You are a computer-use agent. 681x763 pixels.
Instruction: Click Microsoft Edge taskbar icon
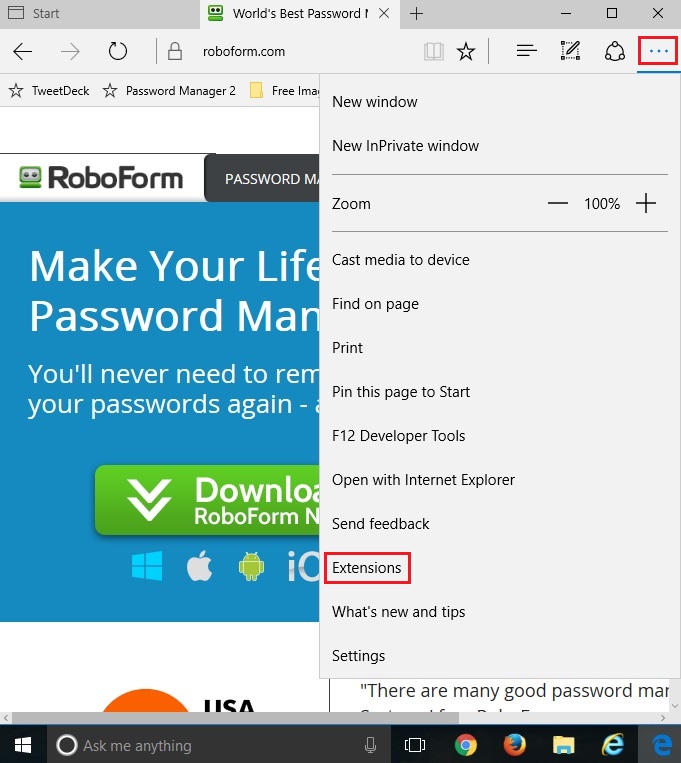[x=661, y=745]
